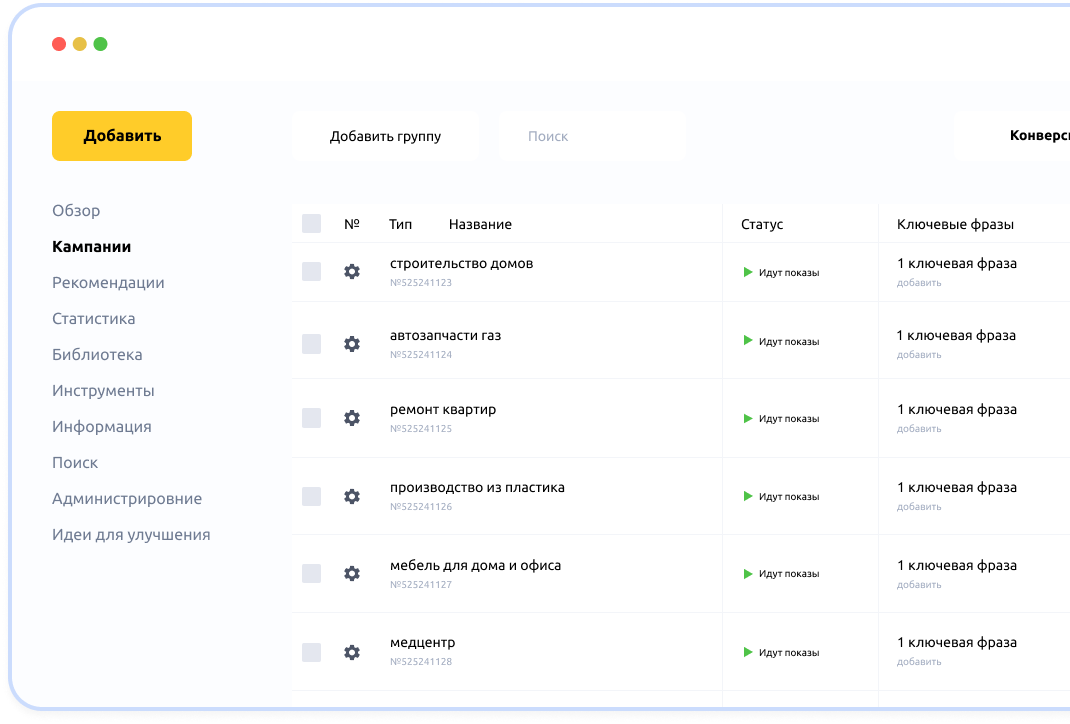Check the box for автозапчасти газ campaign
Screen dimensions: 1070x724
[x=312, y=344]
